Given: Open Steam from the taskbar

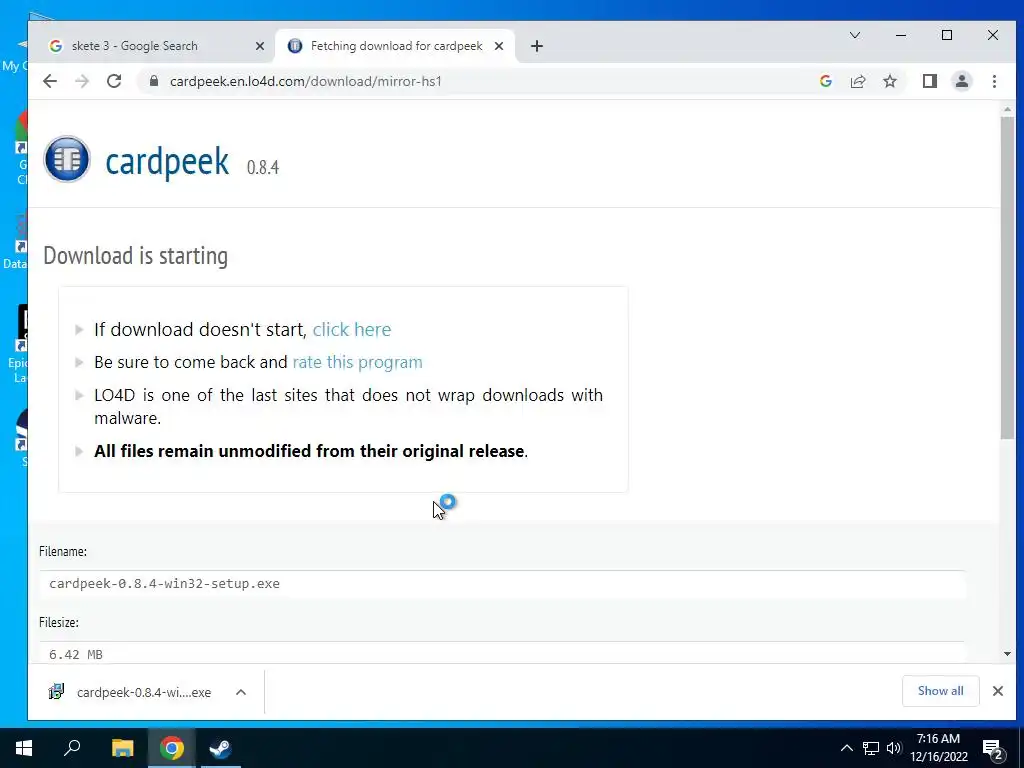Looking at the screenshot, I should click(x=220, y=748).
